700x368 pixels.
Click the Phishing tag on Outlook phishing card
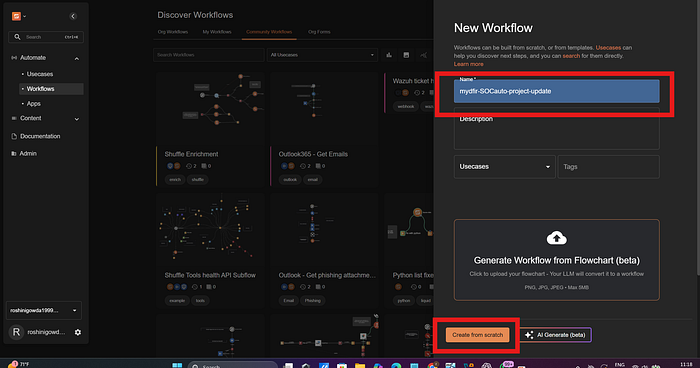(x=312, y=301)
